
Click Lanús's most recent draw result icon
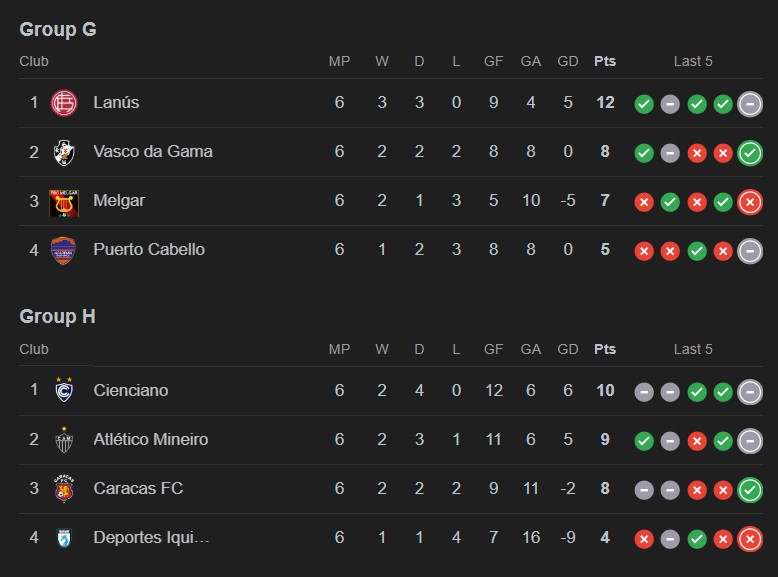[x=750, y=103]
